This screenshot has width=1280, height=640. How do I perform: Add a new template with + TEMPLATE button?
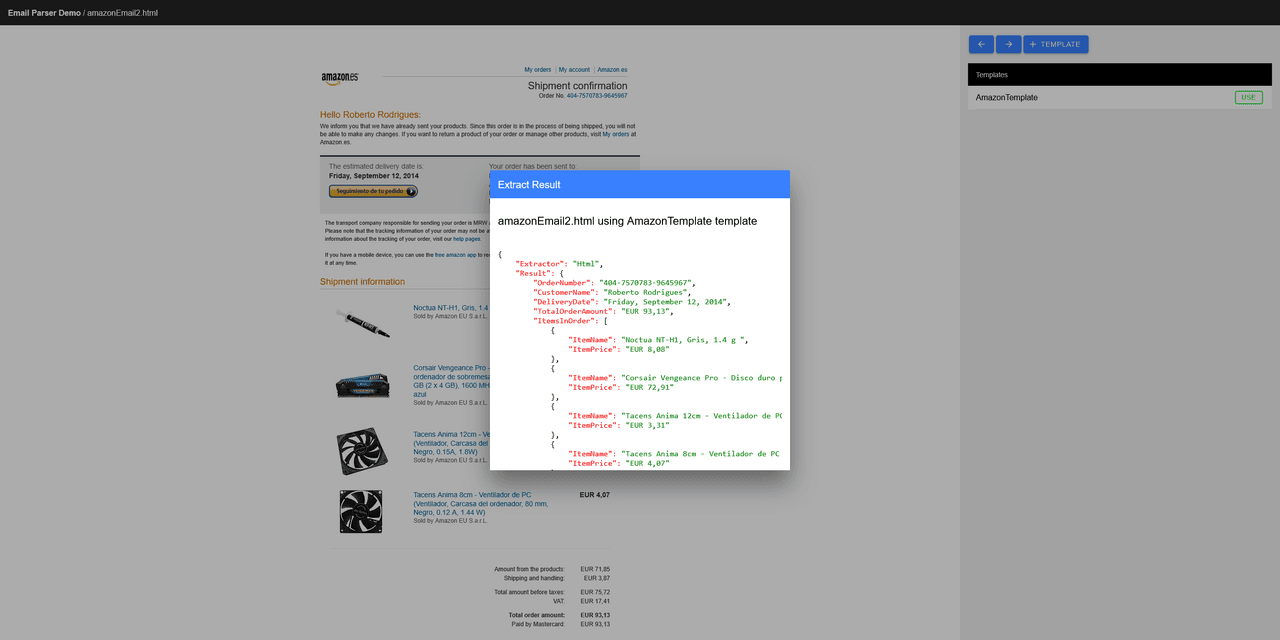pos(1055,44)
